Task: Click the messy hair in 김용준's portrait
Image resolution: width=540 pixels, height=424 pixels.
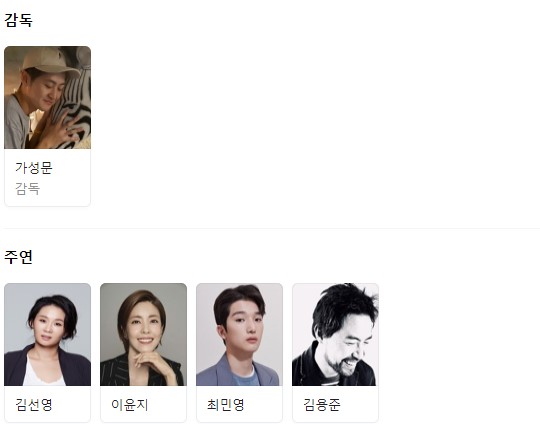Action: coord(344,307)
